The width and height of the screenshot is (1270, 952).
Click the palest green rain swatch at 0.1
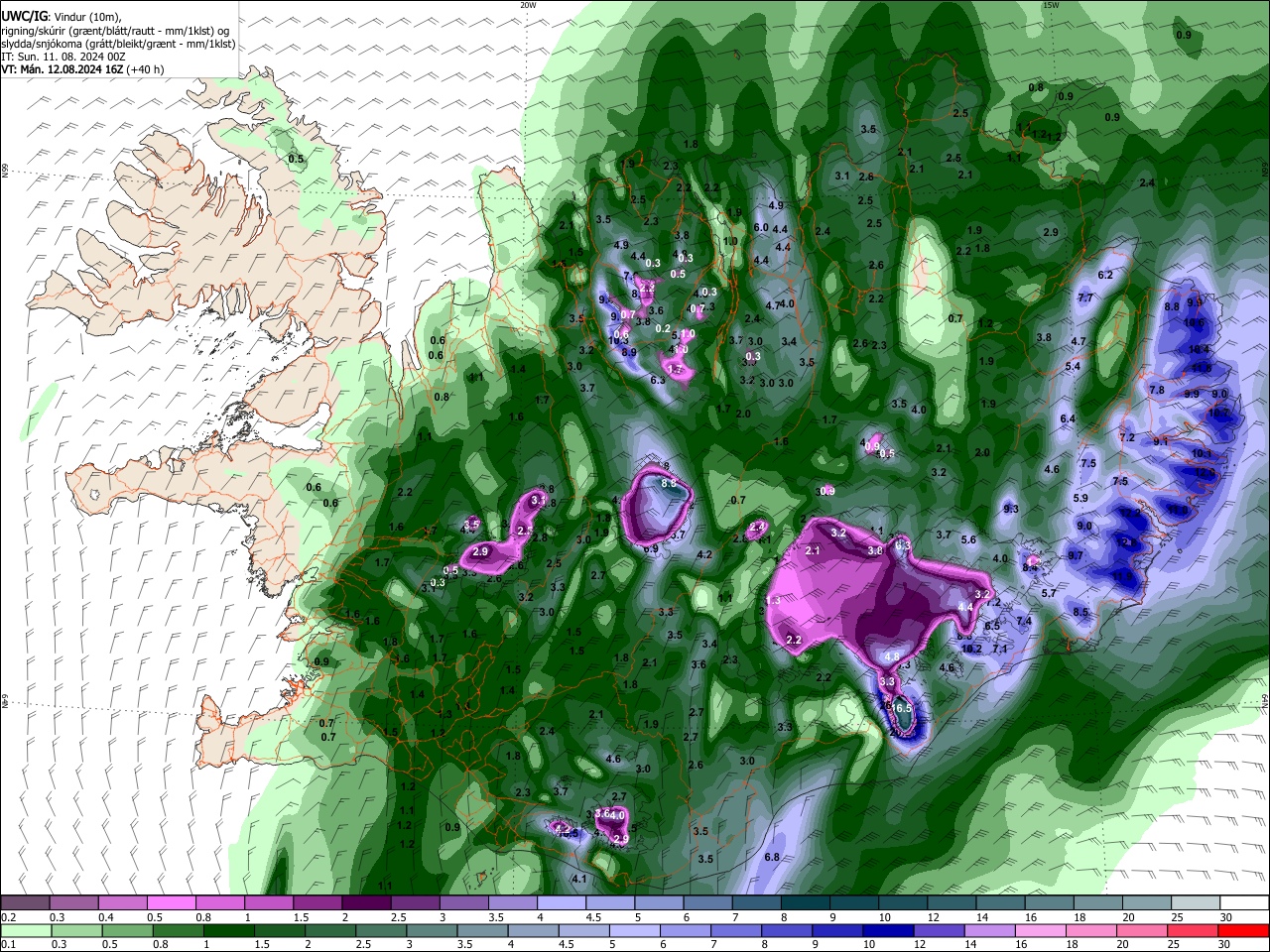click(x=25, y=930)
